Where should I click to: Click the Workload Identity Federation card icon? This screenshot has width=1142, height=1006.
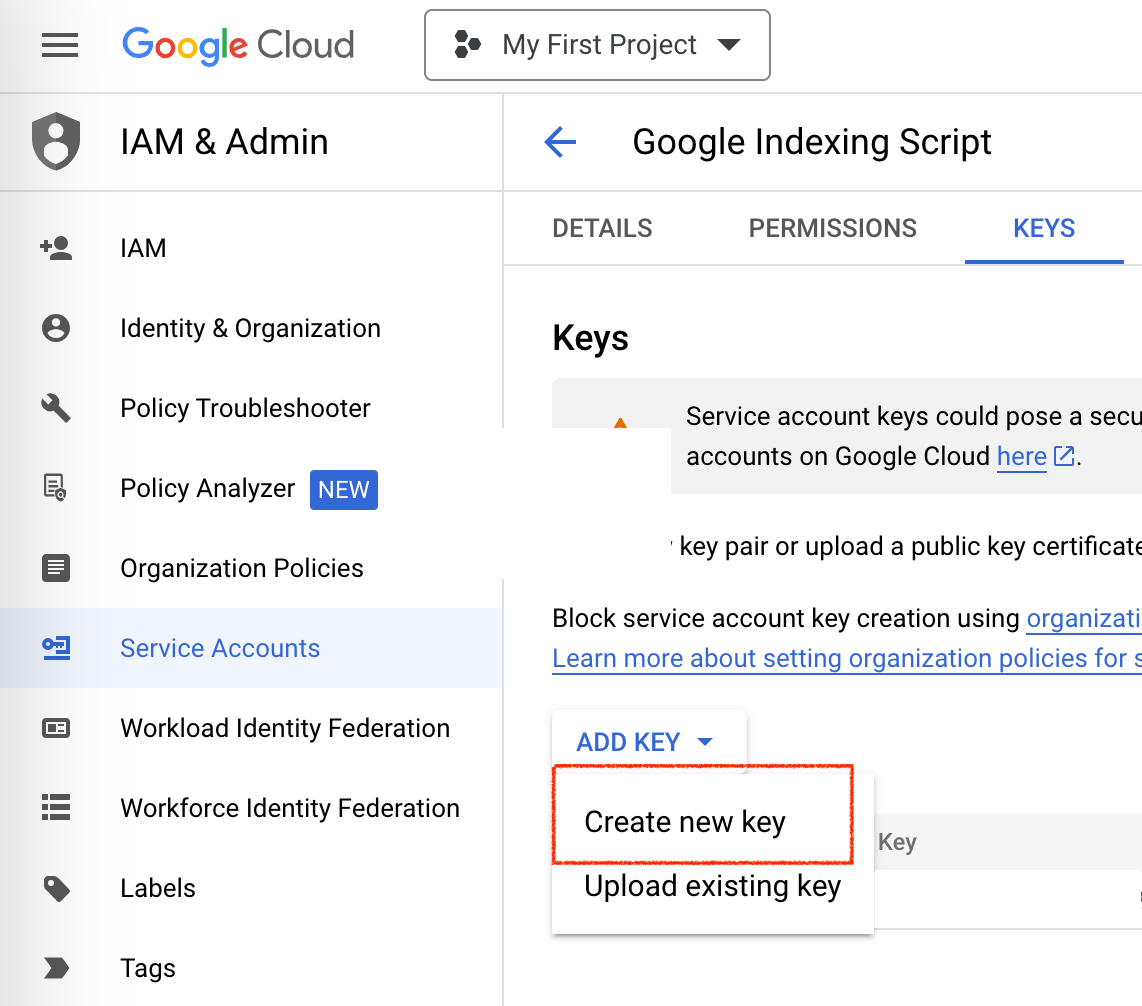56,728
